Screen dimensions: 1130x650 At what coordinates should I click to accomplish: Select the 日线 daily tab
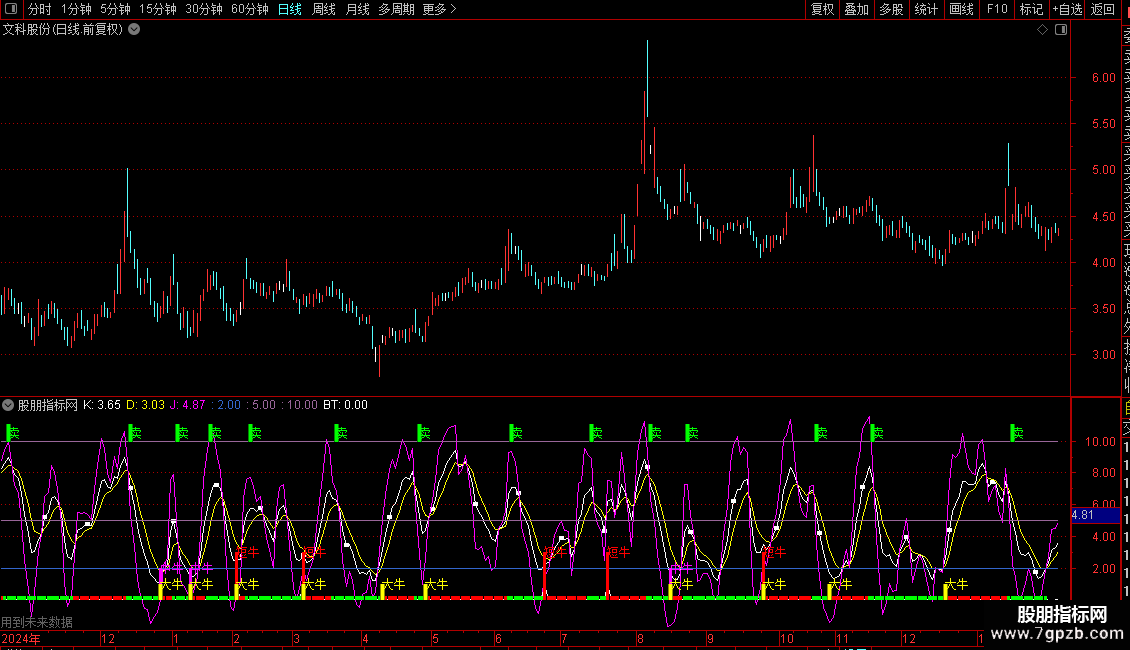coord(290,9)
